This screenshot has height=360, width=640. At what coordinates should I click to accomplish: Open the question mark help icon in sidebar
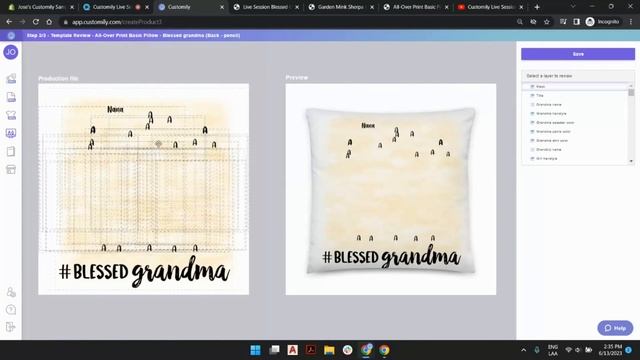coord(11,309)
